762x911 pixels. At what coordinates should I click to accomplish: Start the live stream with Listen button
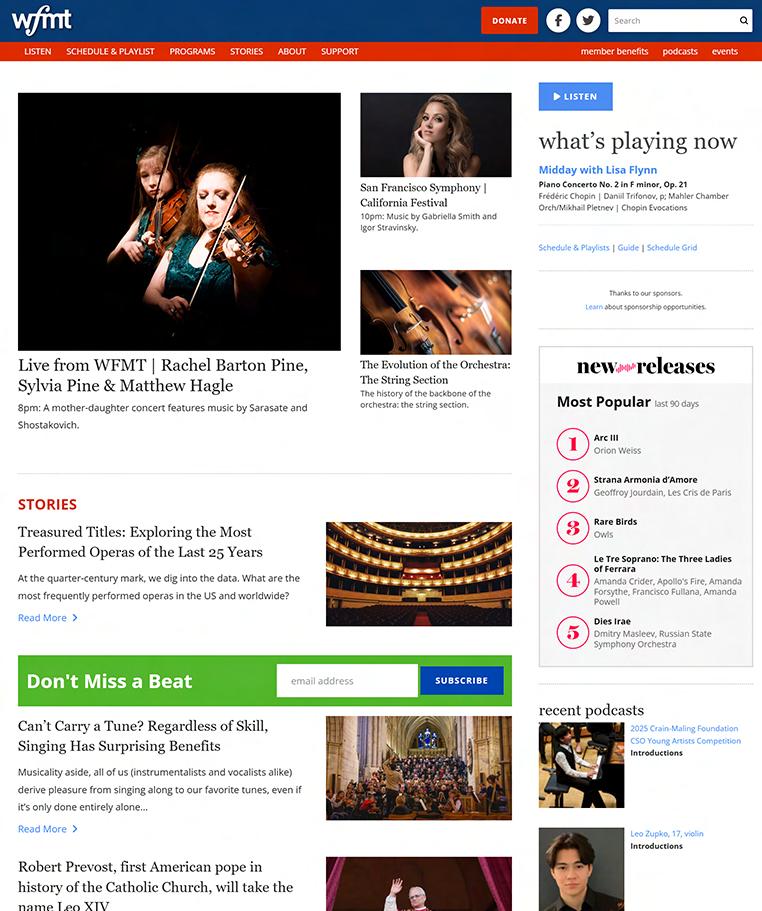(x=575, y=96)
